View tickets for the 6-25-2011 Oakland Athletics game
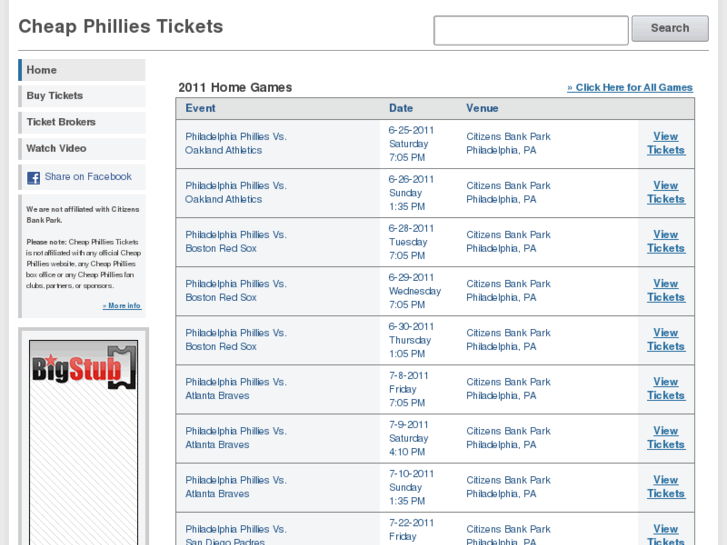The height and width of the screenshot is (545, 727). [665, 143]
